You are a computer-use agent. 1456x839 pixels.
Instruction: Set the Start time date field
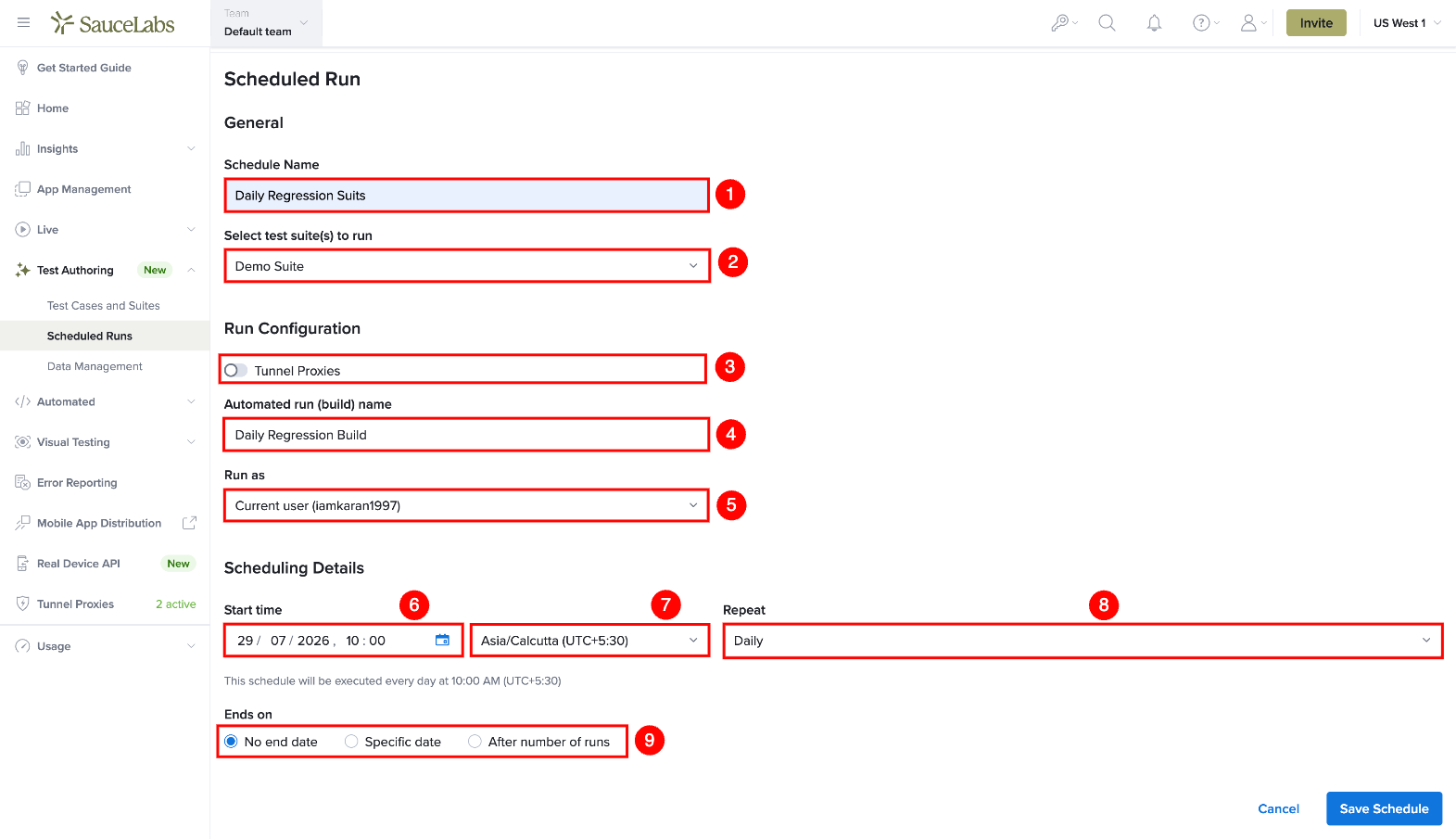343,641
